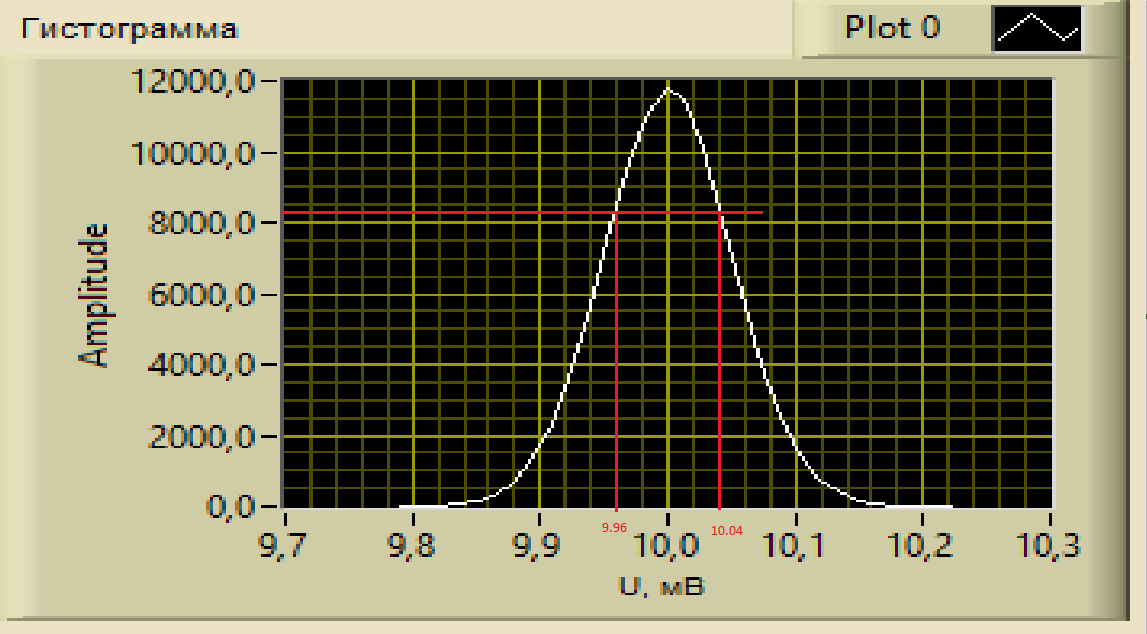1147x634 pixels.
Task: Click the 0,0 Amplitude axis minimum
Action: 231,505
